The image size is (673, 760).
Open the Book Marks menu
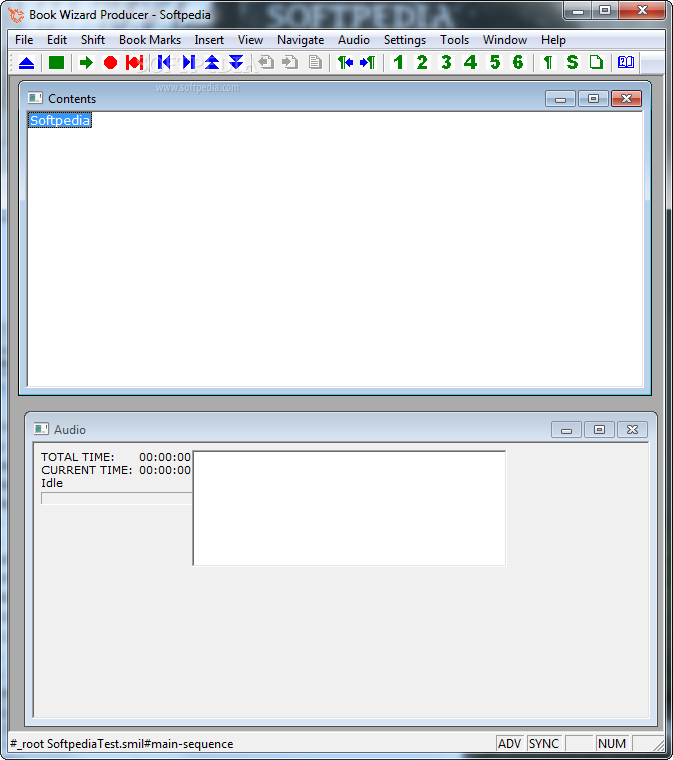pos(150,40)
